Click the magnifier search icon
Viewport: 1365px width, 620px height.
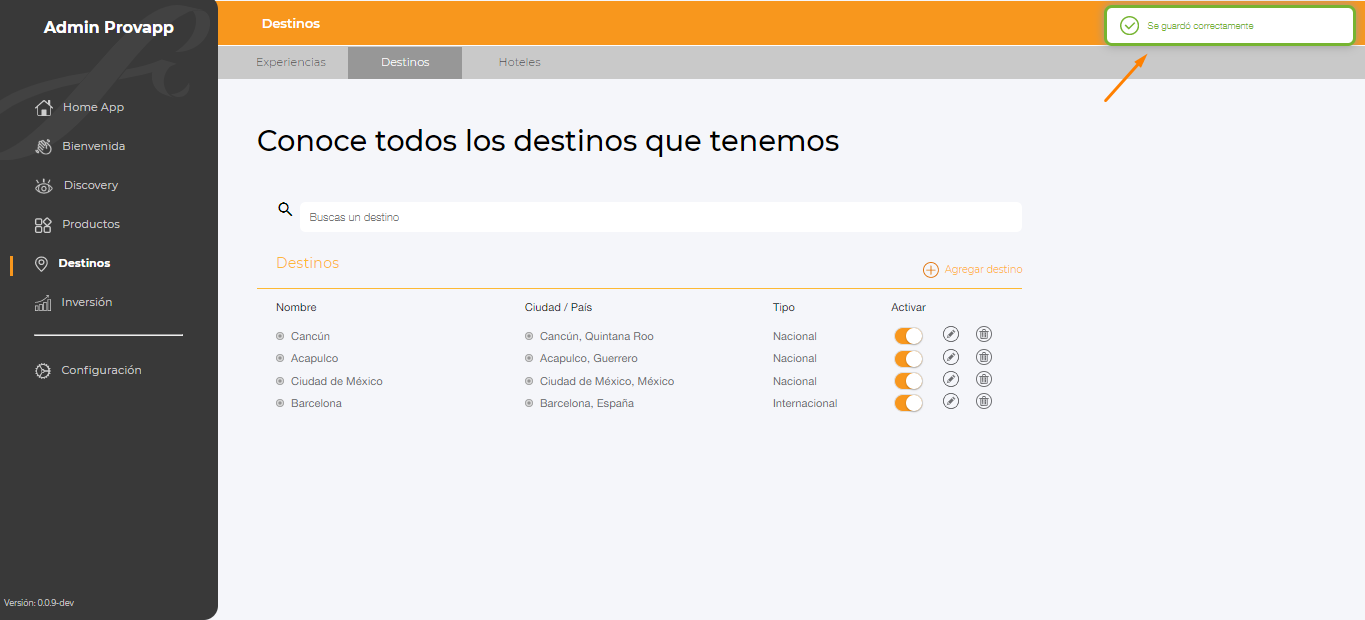[x=285, y=209]
